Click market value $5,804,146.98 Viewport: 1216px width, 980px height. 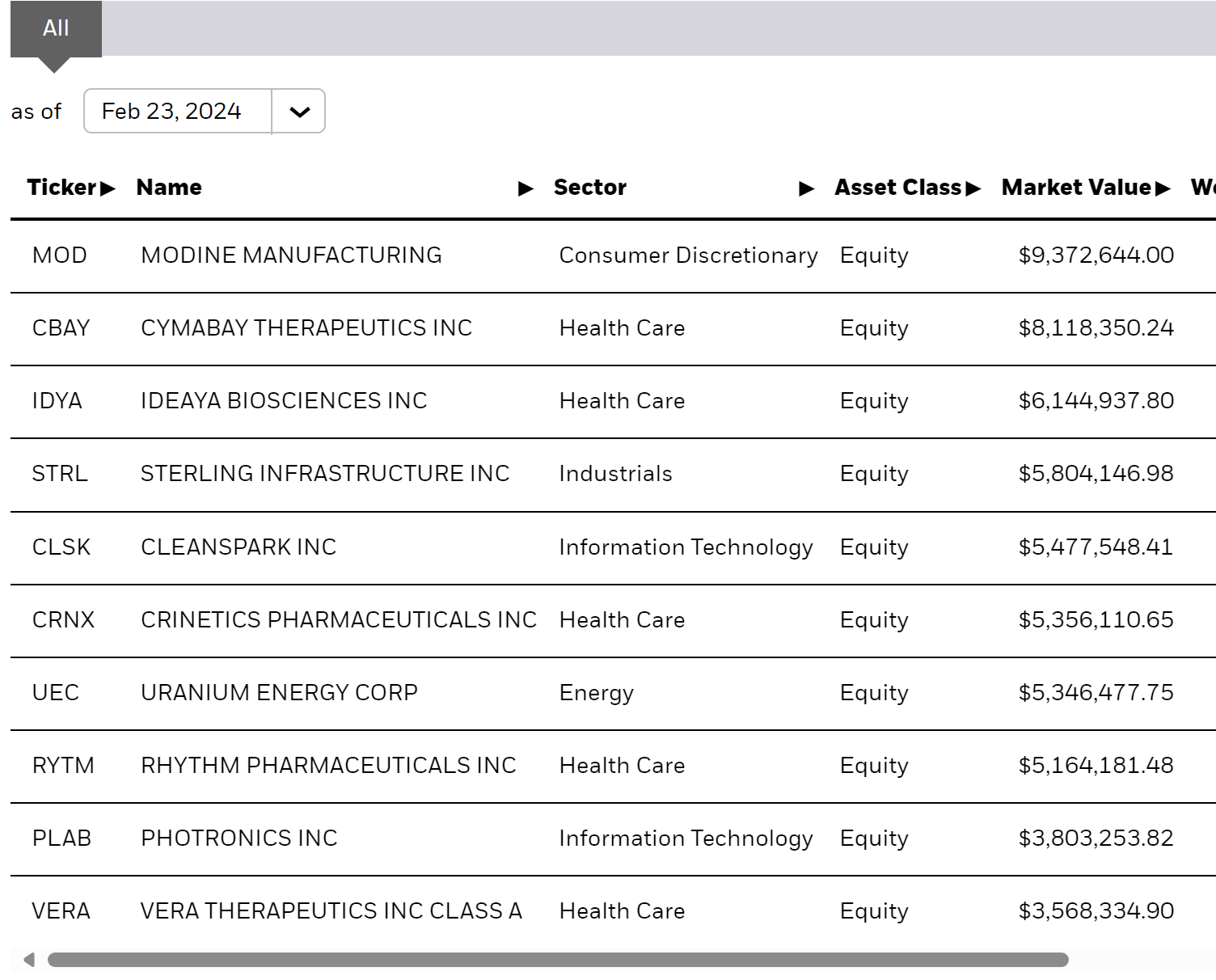pyautogui.click(x=1096, y=474)
